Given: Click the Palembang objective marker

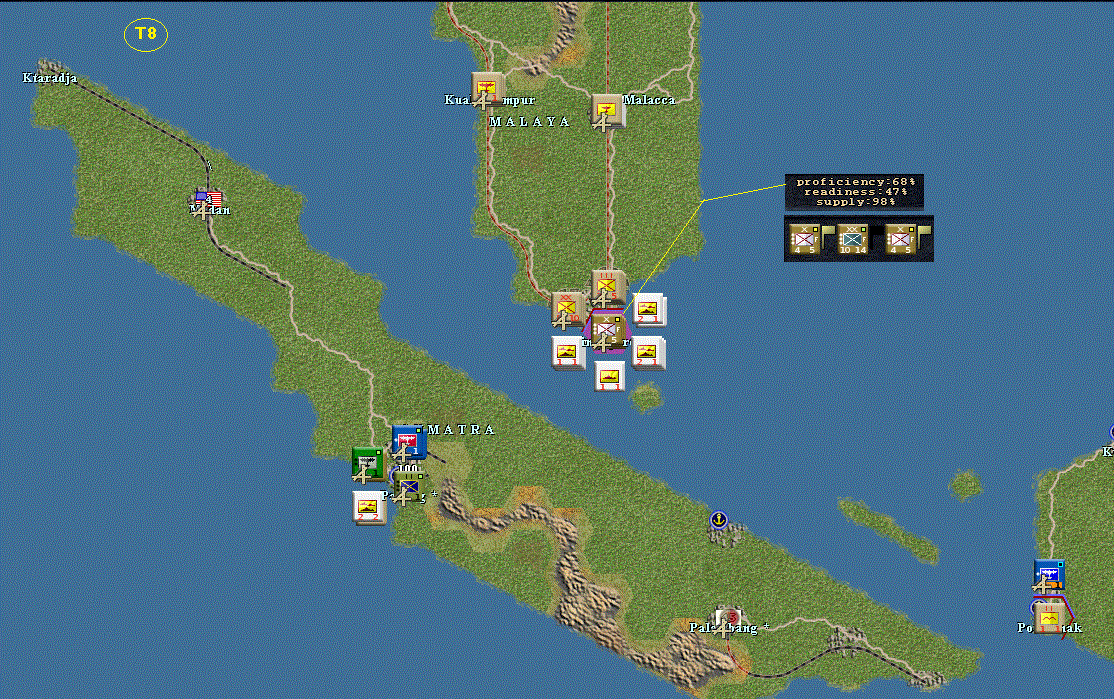Looking at the screenshot, I should [x=728, y=618].
